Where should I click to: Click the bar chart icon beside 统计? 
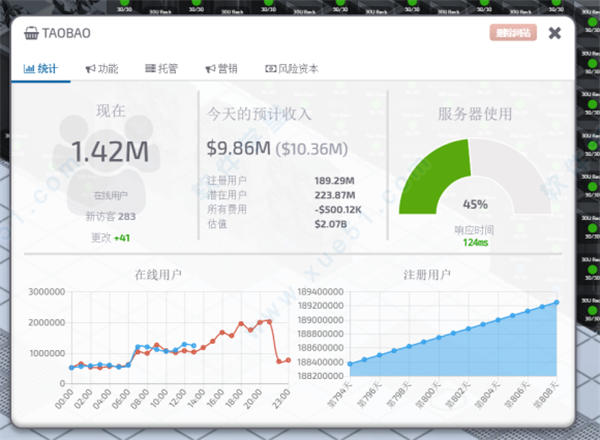point(29,69)
